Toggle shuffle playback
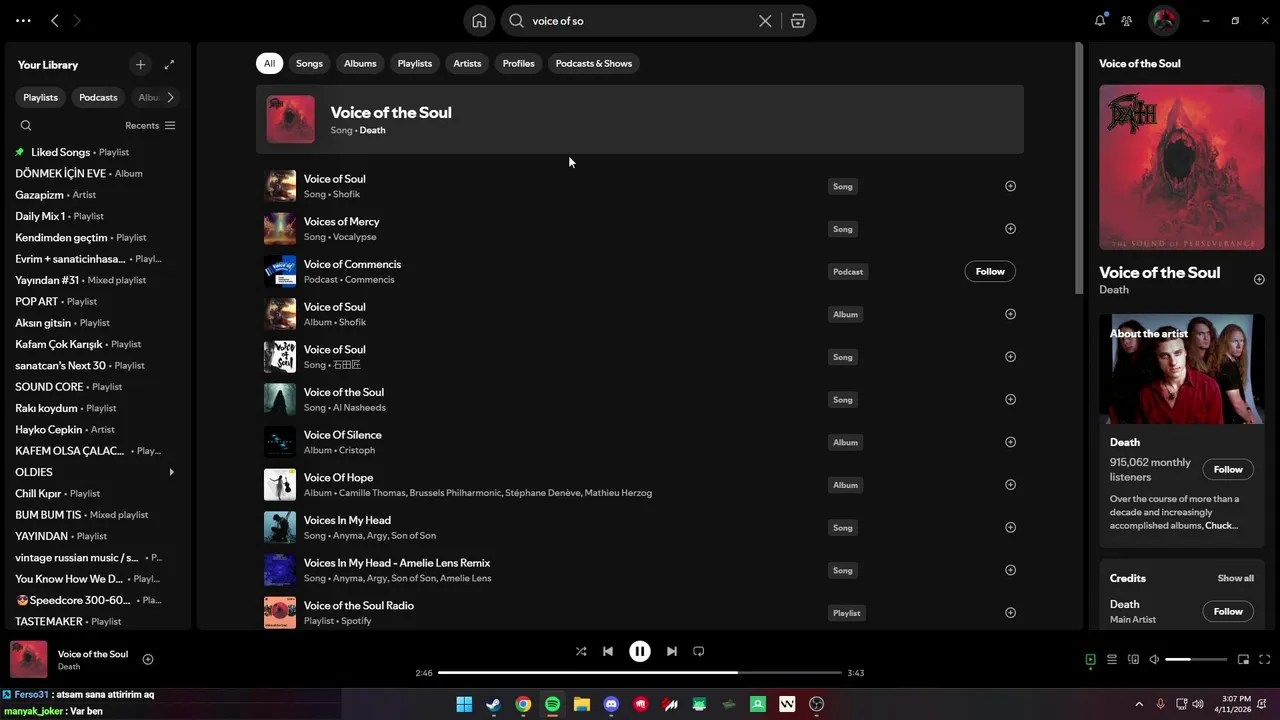The width and height of the screenshot is (1280, 720). click(x=581, y=651)
